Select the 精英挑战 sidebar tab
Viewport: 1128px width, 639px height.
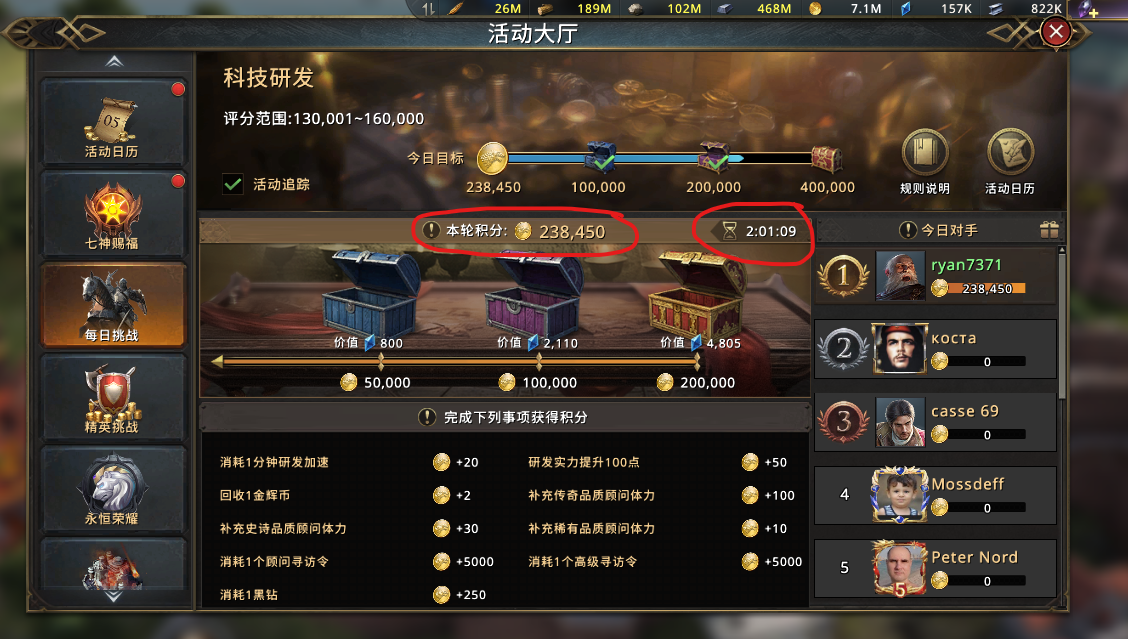pos(113,398)
